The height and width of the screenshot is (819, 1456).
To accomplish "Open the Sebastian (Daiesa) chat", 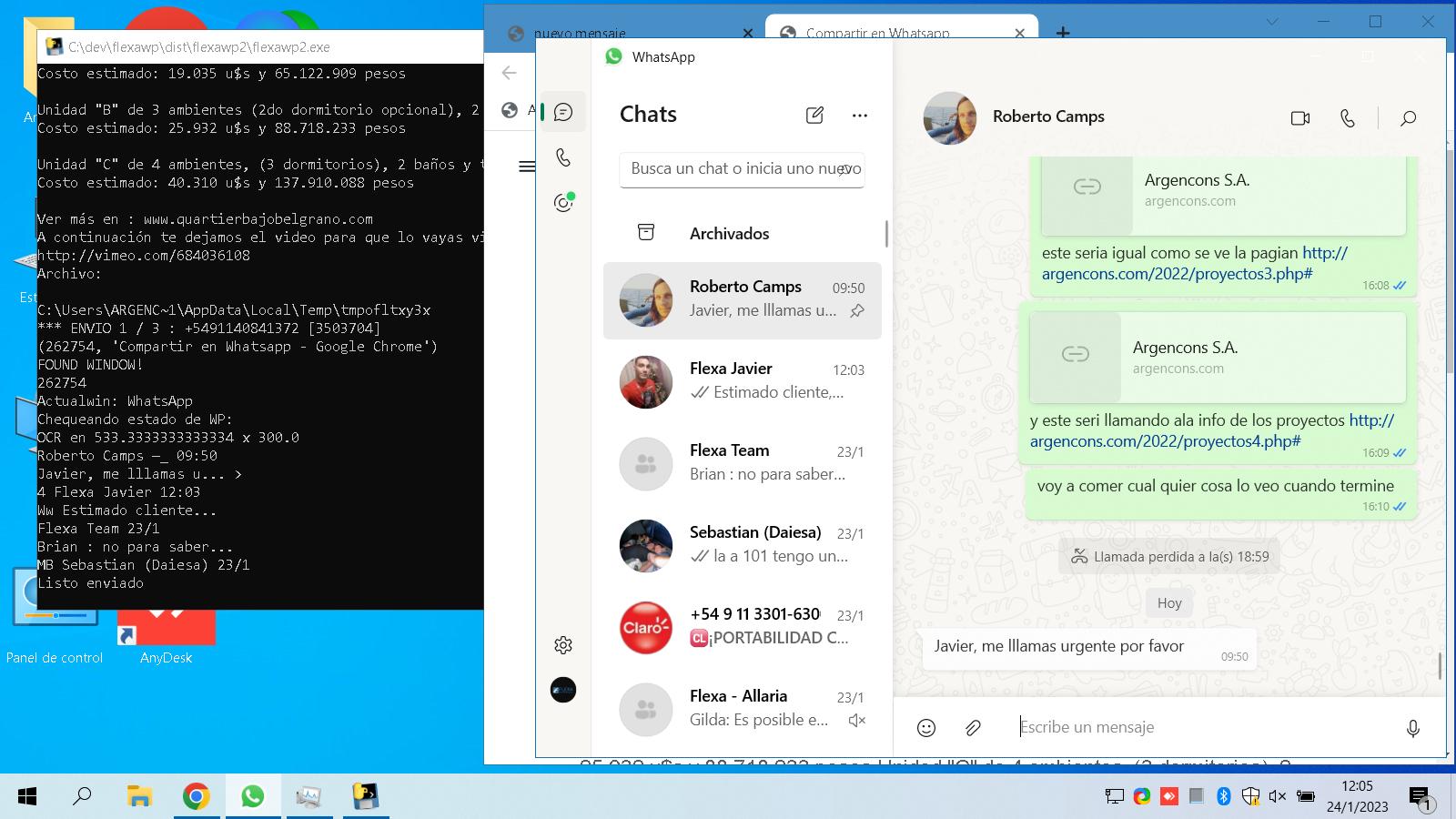I will point(743,545).
